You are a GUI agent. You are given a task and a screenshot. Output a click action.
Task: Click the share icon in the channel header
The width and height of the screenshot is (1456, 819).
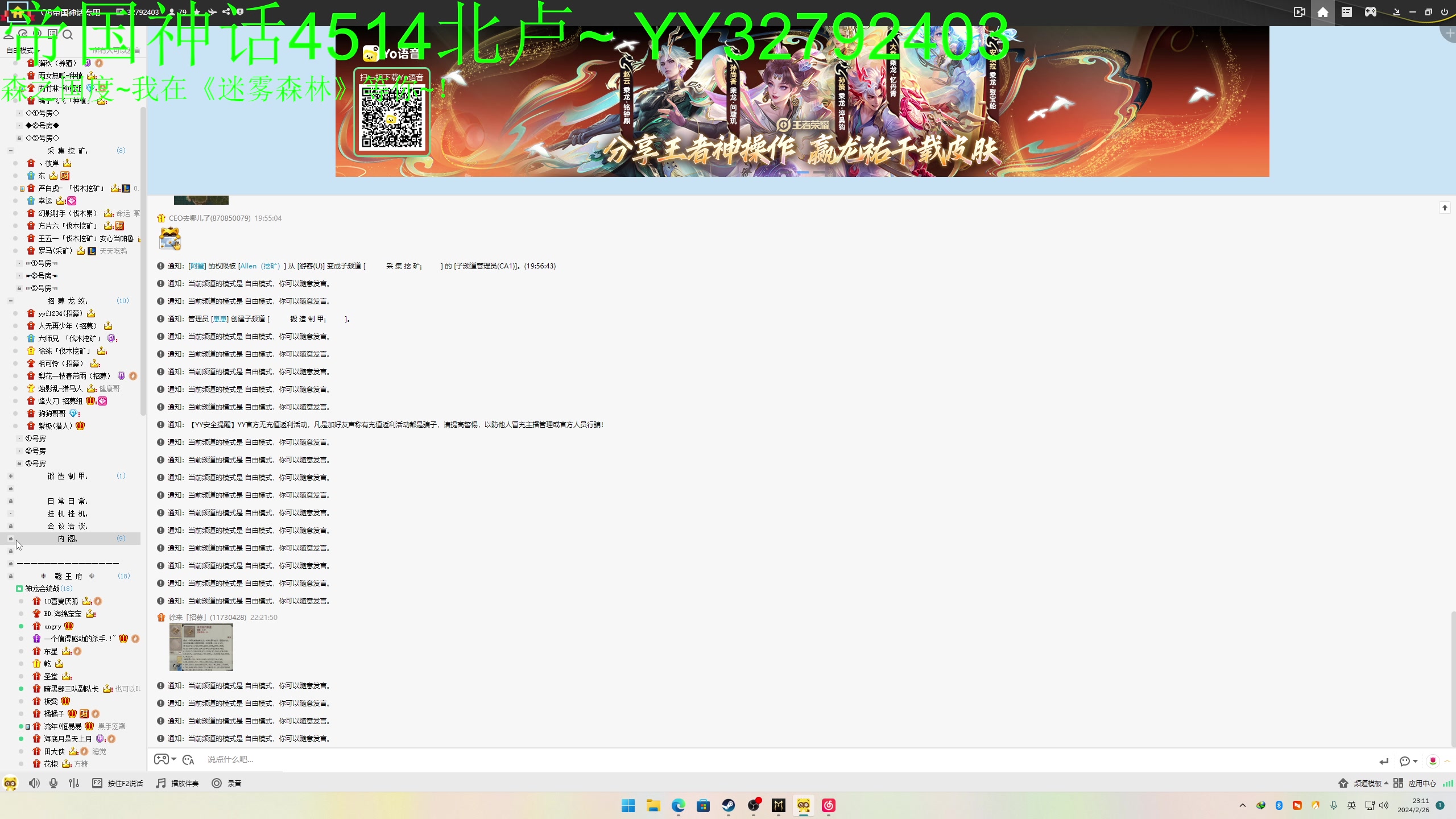tap(226, 11)
